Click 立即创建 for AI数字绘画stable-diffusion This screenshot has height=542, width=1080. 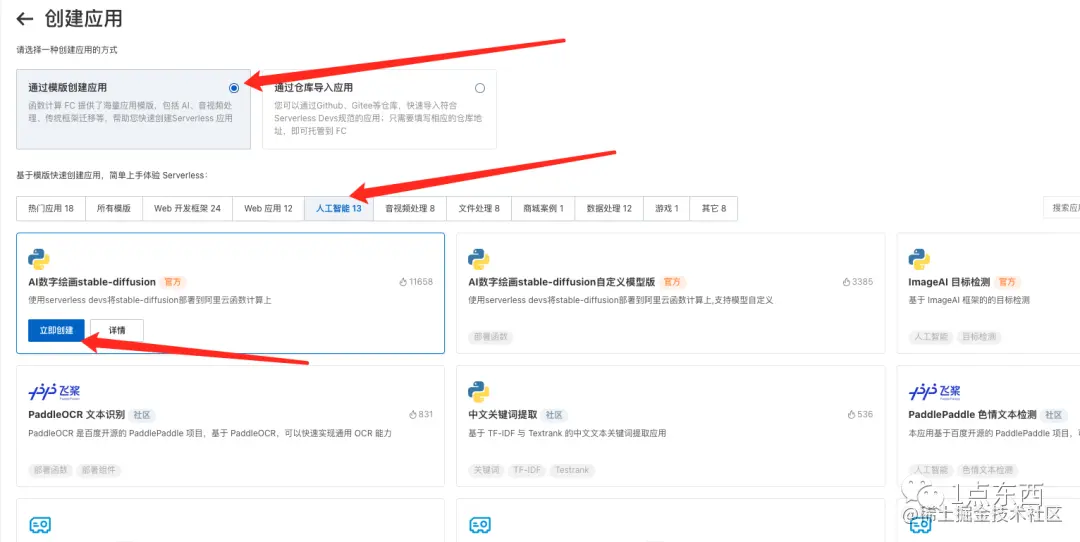[56, 331]
